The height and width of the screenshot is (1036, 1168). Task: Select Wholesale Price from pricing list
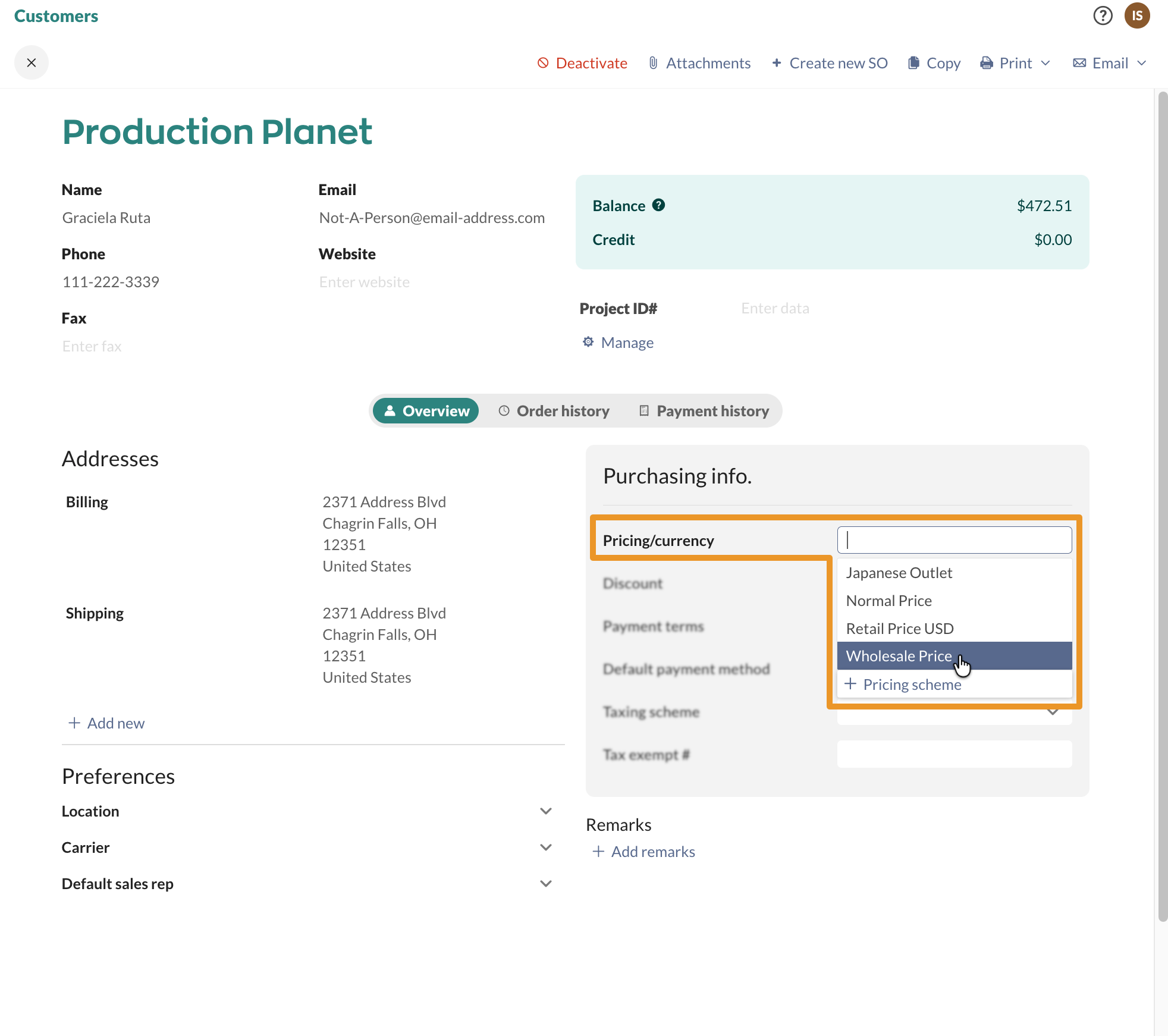click(899, 656)
